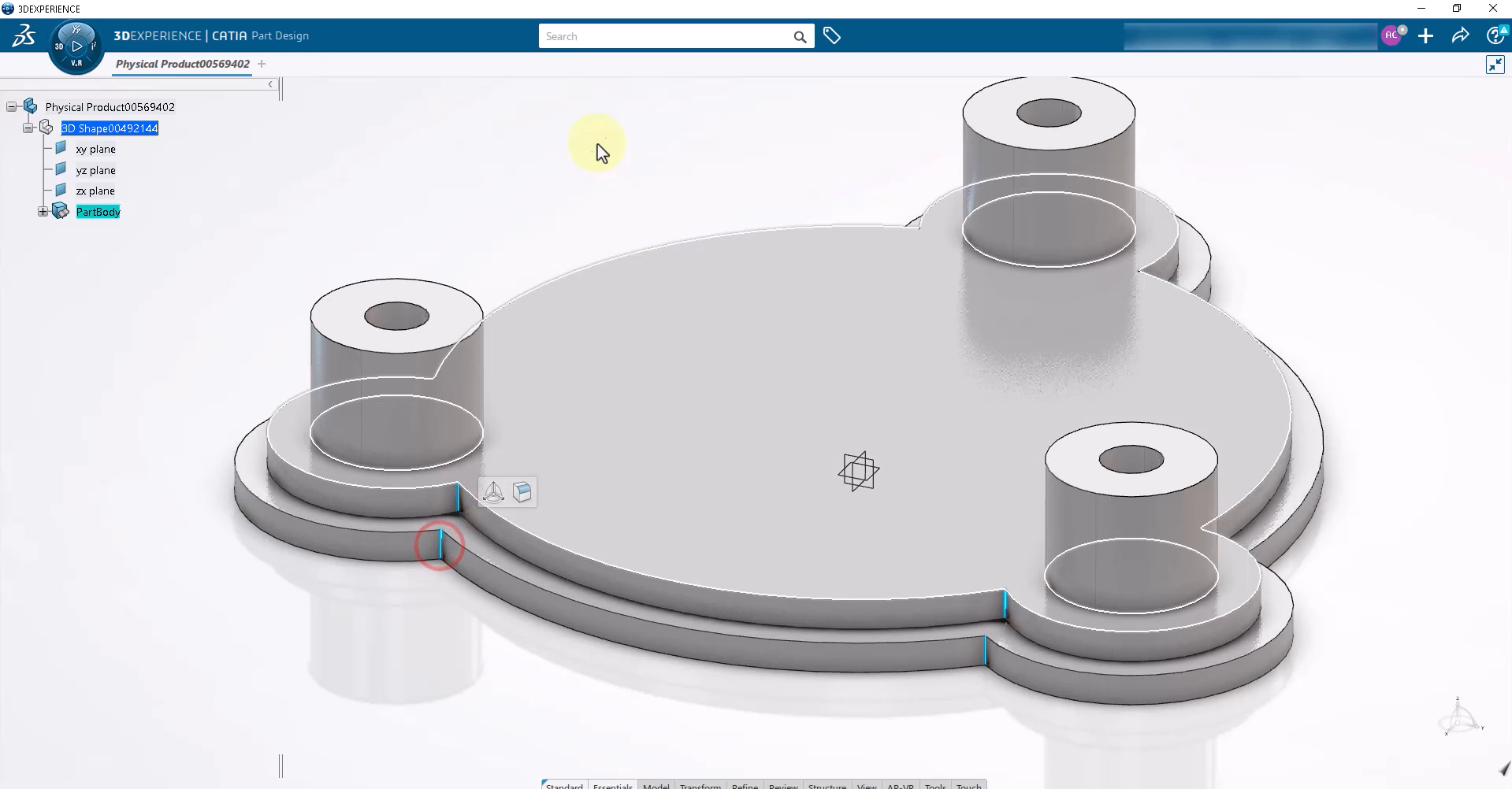Expand the PartBody node

pyautogui.click(x=43, y=212)
